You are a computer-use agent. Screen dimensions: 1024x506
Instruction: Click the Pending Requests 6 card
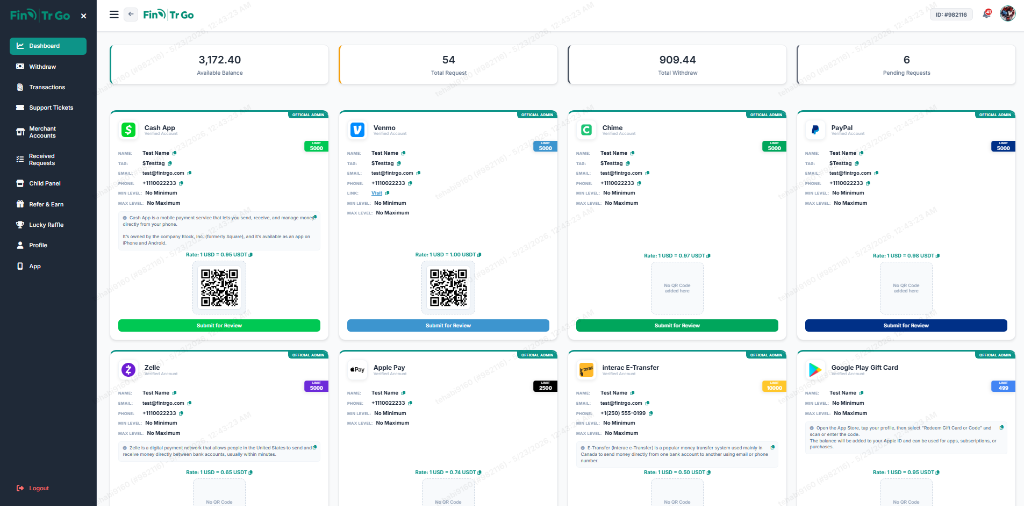coord(906,65)
